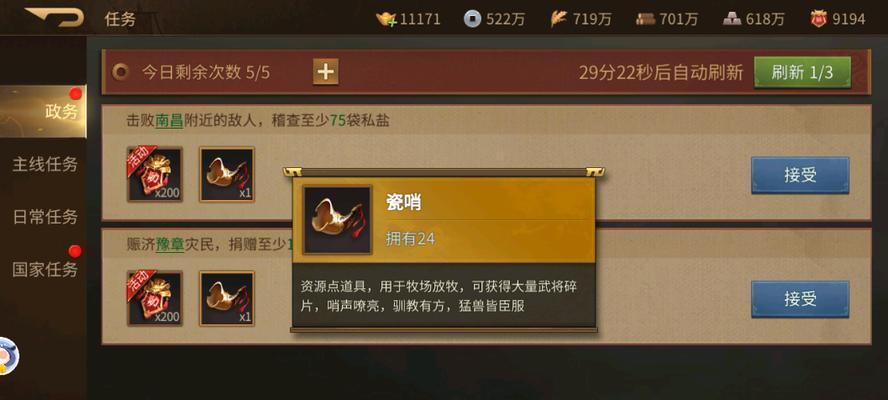
Task: Click the wood resource icon
Action: 645,19
